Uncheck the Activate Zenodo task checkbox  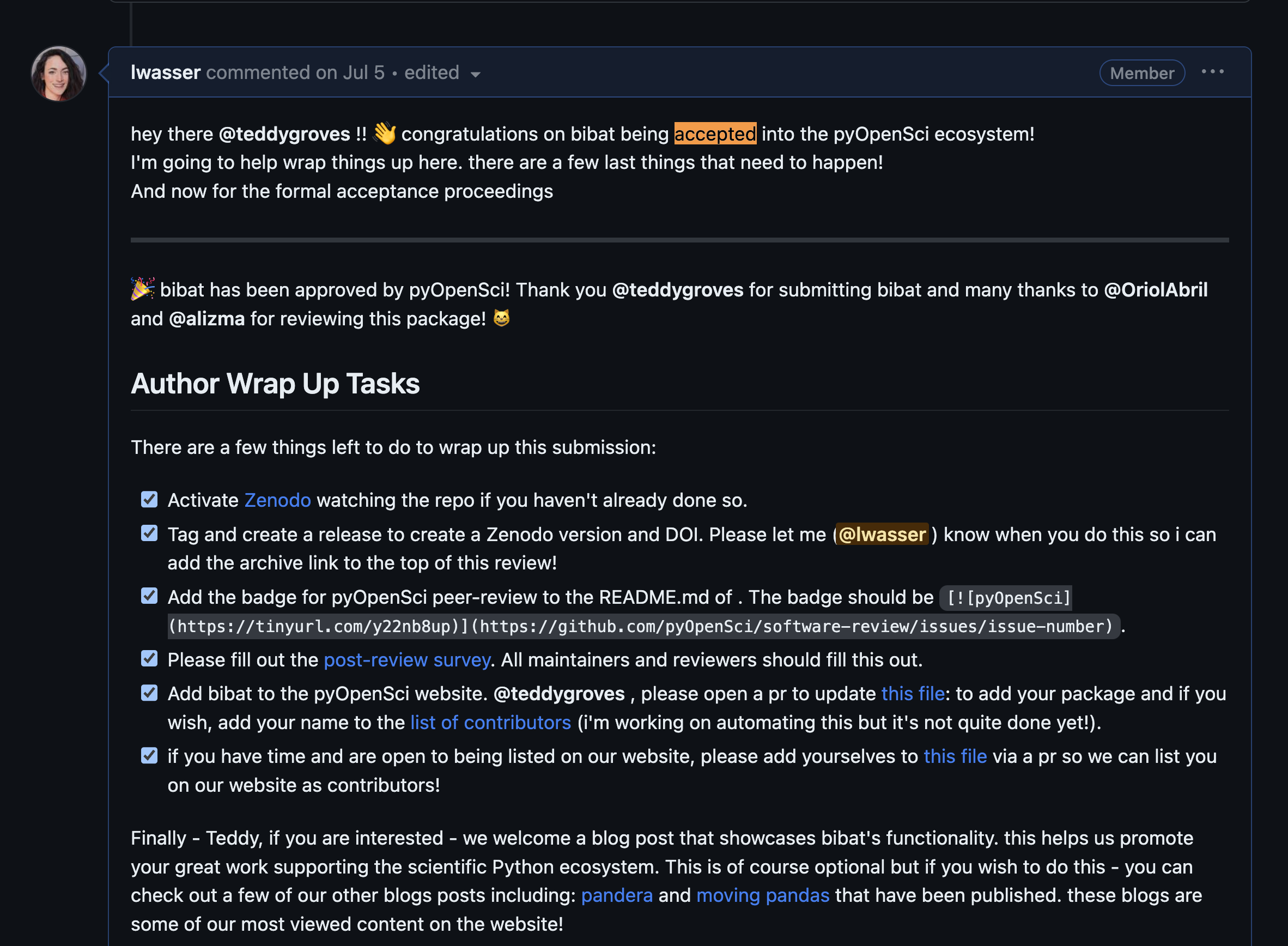coord(149,499)
